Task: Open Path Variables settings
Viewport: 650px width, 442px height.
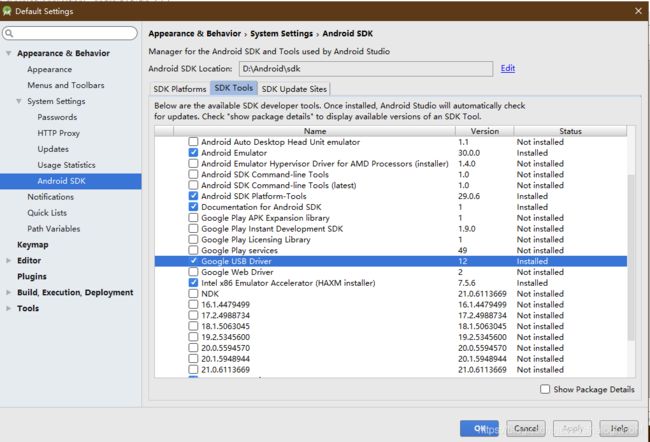Action: 53,228
